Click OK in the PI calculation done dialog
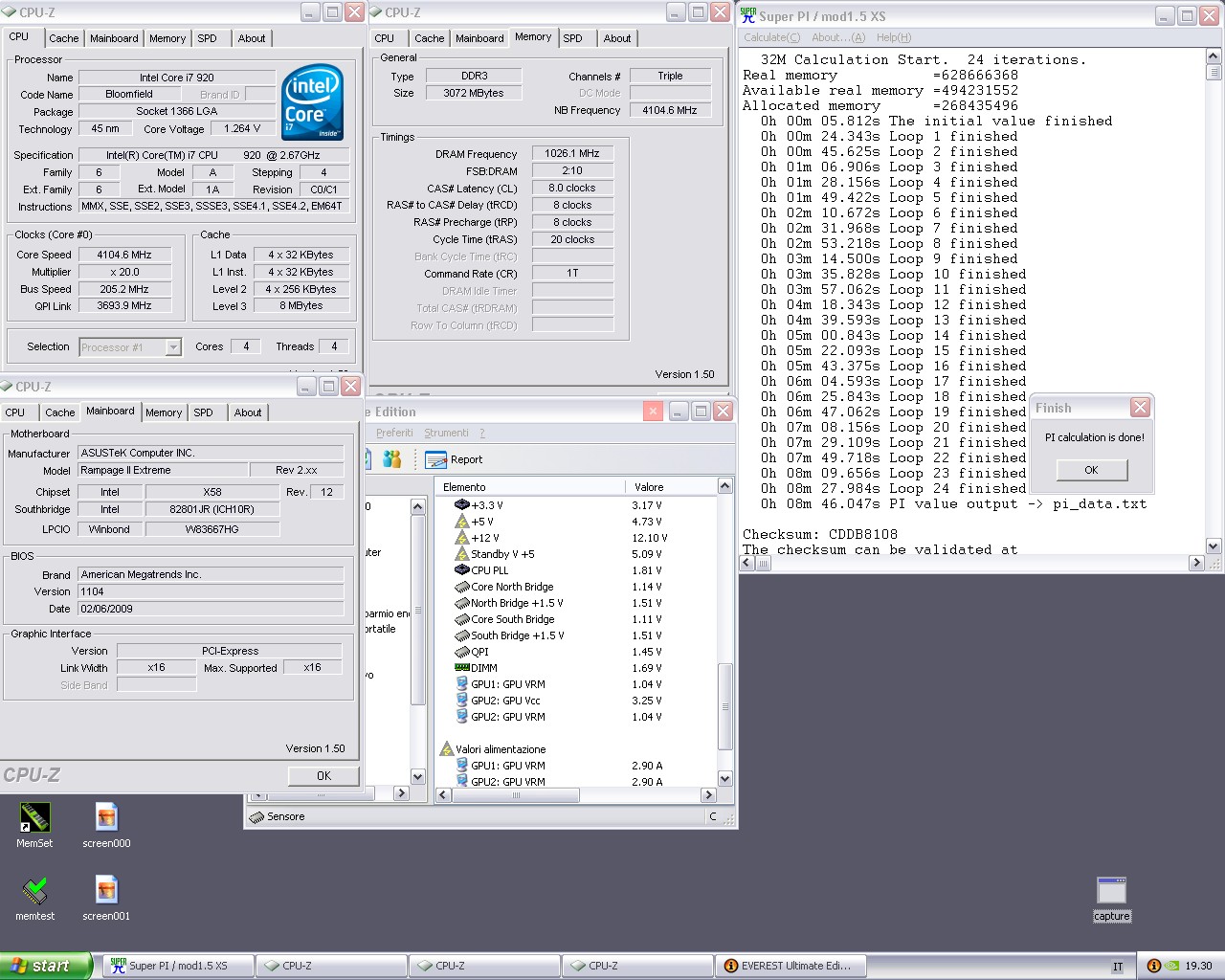Screen dimensions: 1225x980 pyautogui.click(x=1092, y=470)
